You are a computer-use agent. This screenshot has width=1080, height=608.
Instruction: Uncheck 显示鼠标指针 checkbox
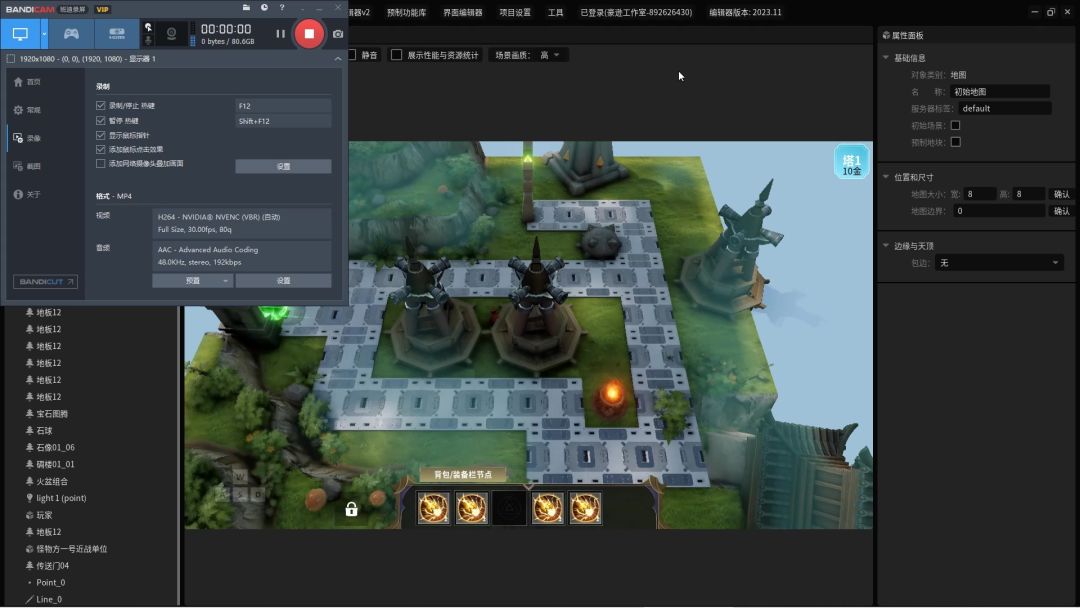tap(100, 135)
